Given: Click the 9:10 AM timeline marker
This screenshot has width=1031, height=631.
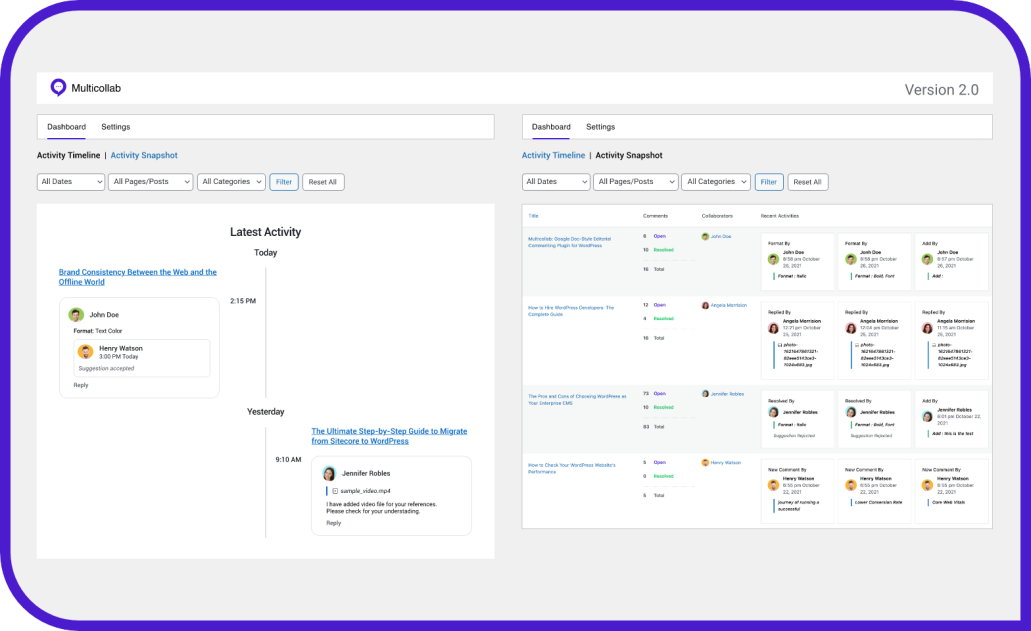Looking at the screenshot, I should 288,459.
